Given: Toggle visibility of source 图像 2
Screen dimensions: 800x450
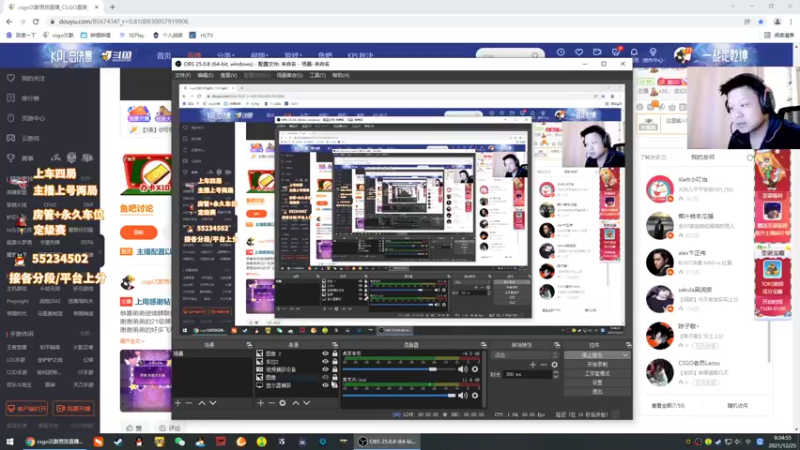Looking at the screenshot, I should pos(325,354).
